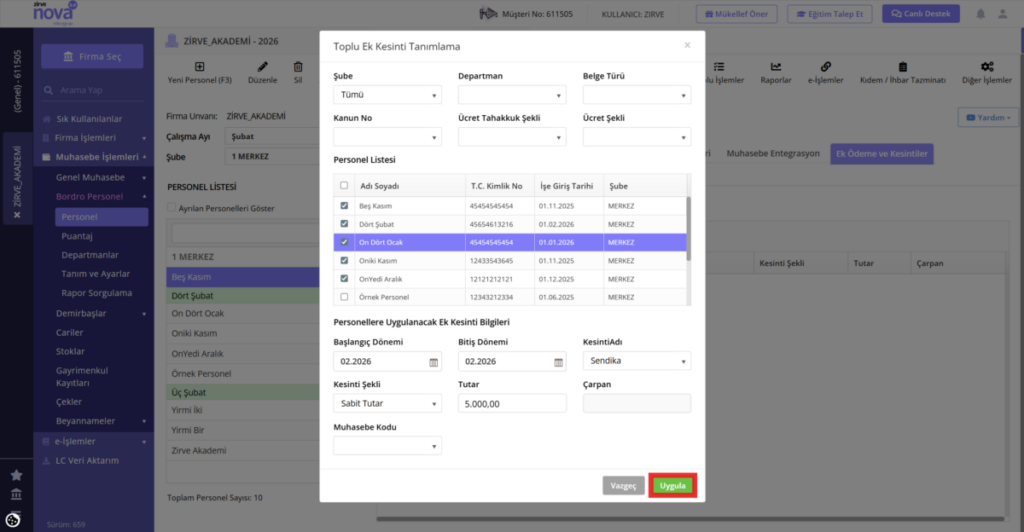
Task: Check Örnek Personel checkbox
Action: point(344,297)
